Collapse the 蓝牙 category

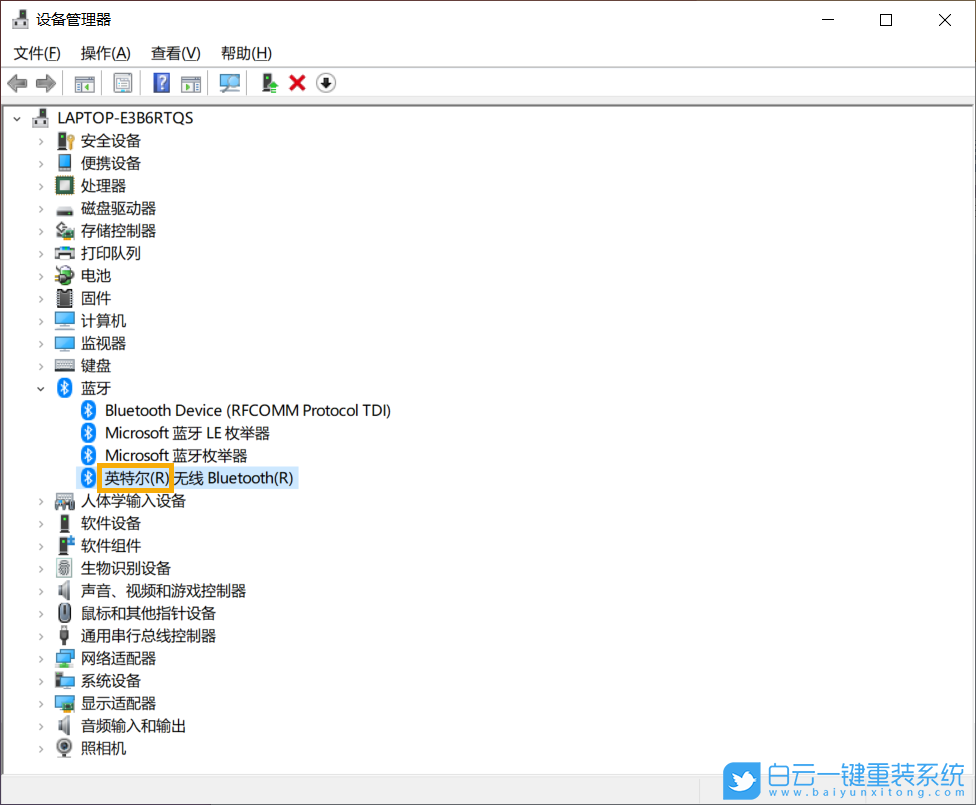tap(40, 388)
